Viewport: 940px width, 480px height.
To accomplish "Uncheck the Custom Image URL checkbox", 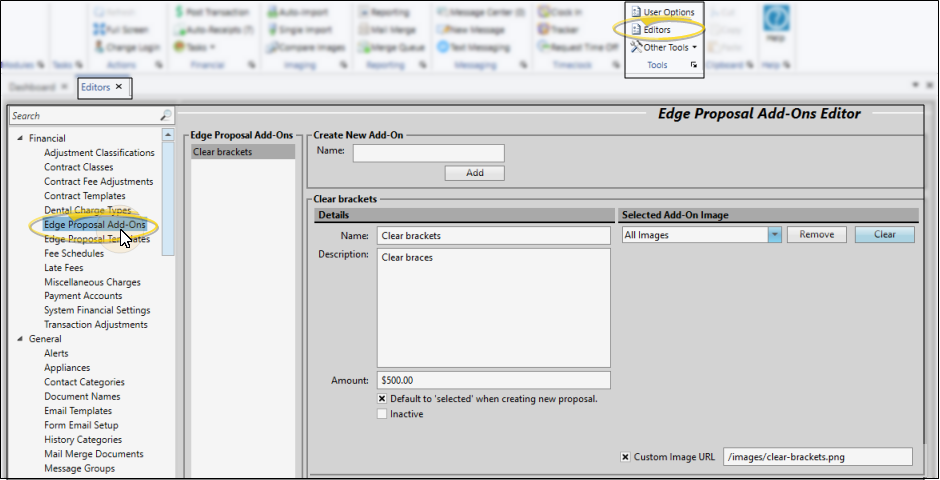I will click(x=626, y=457).
